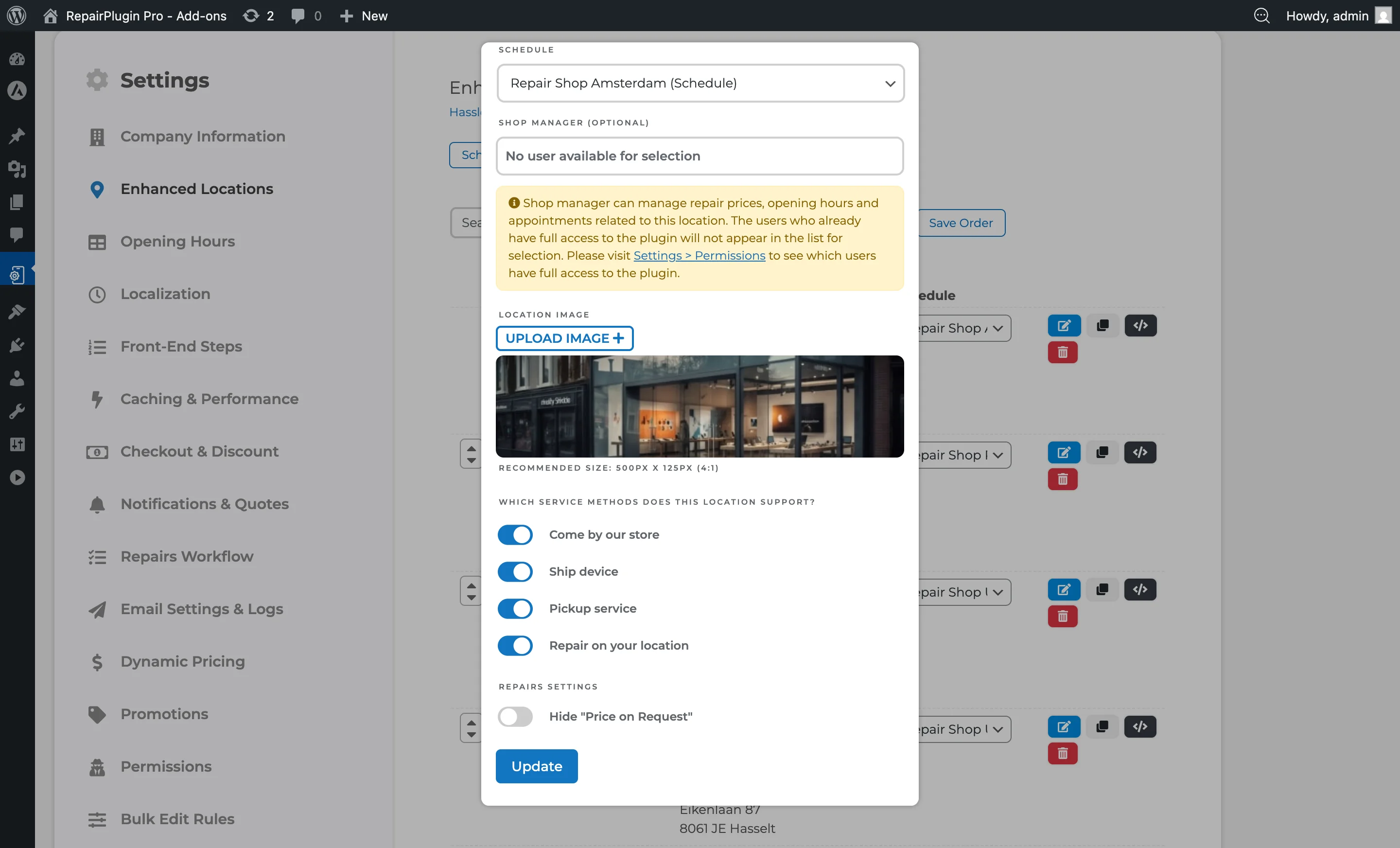
Task: Expand the second row's schedule dropdown
Action: 965,455
